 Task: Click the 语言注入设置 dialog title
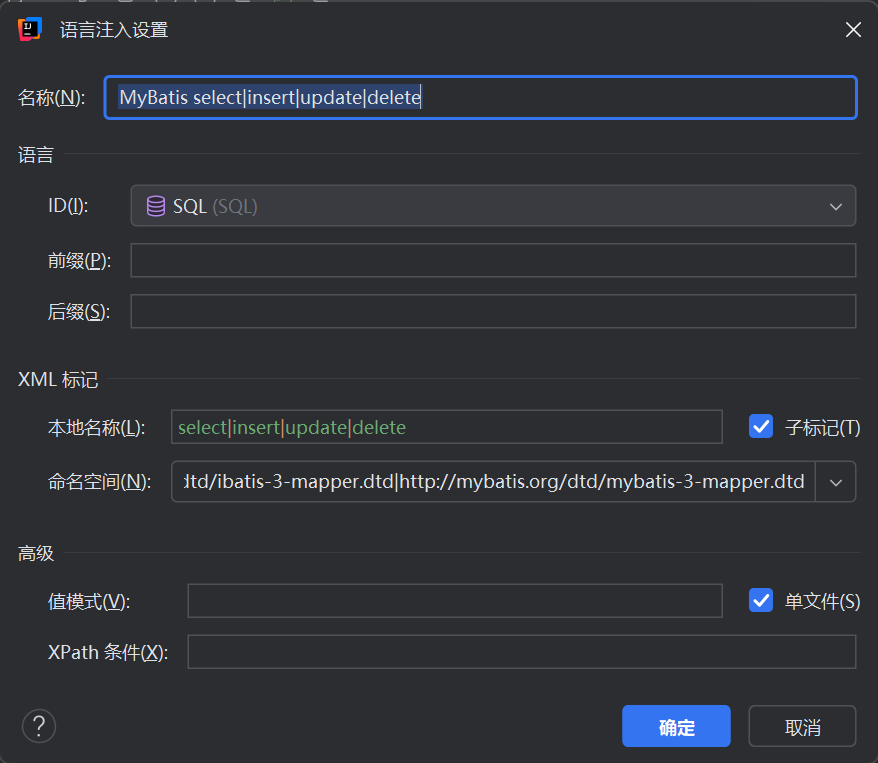point(114,30)
